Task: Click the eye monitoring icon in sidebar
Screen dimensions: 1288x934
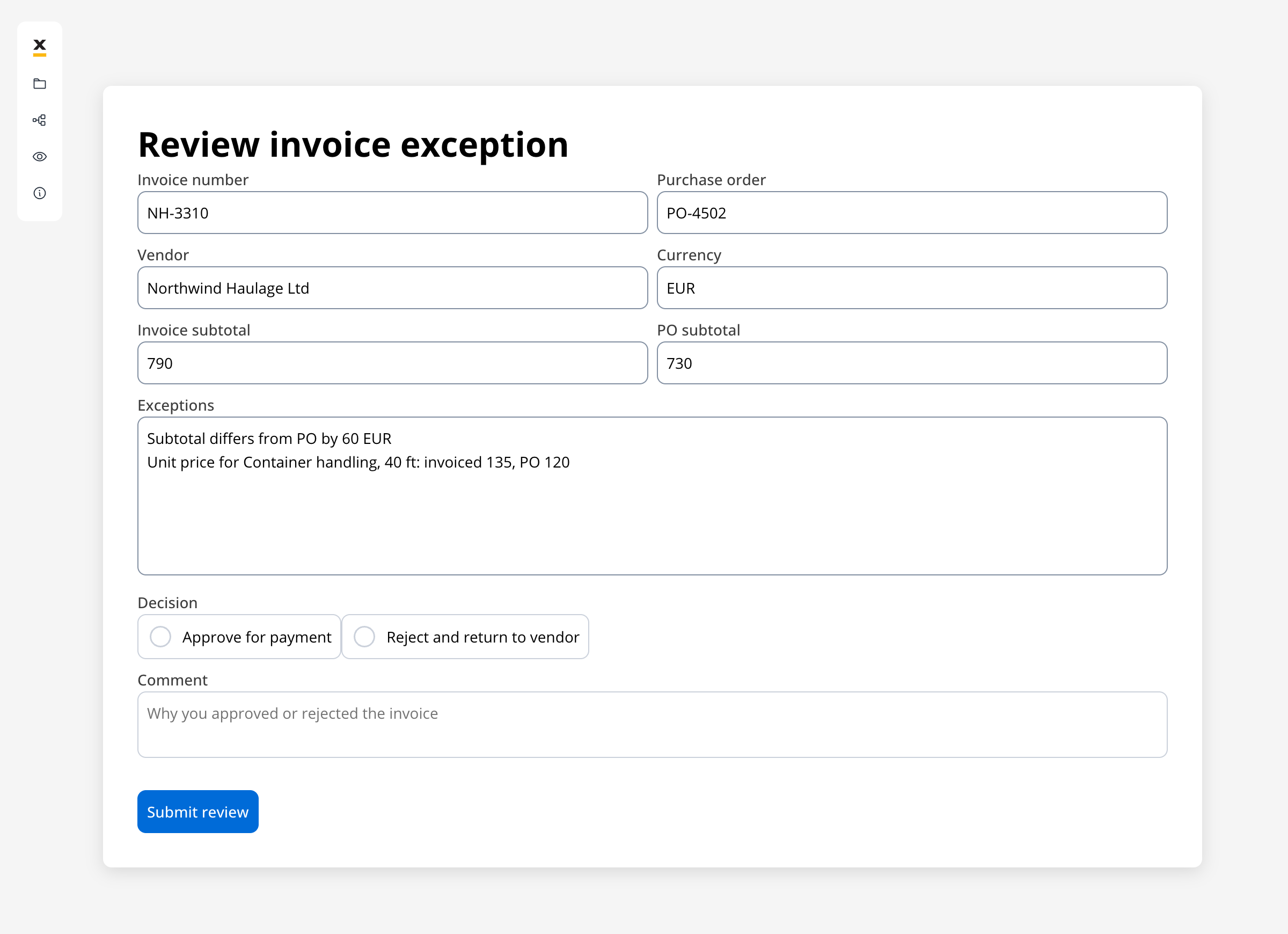Action: (x=40, y=157)
